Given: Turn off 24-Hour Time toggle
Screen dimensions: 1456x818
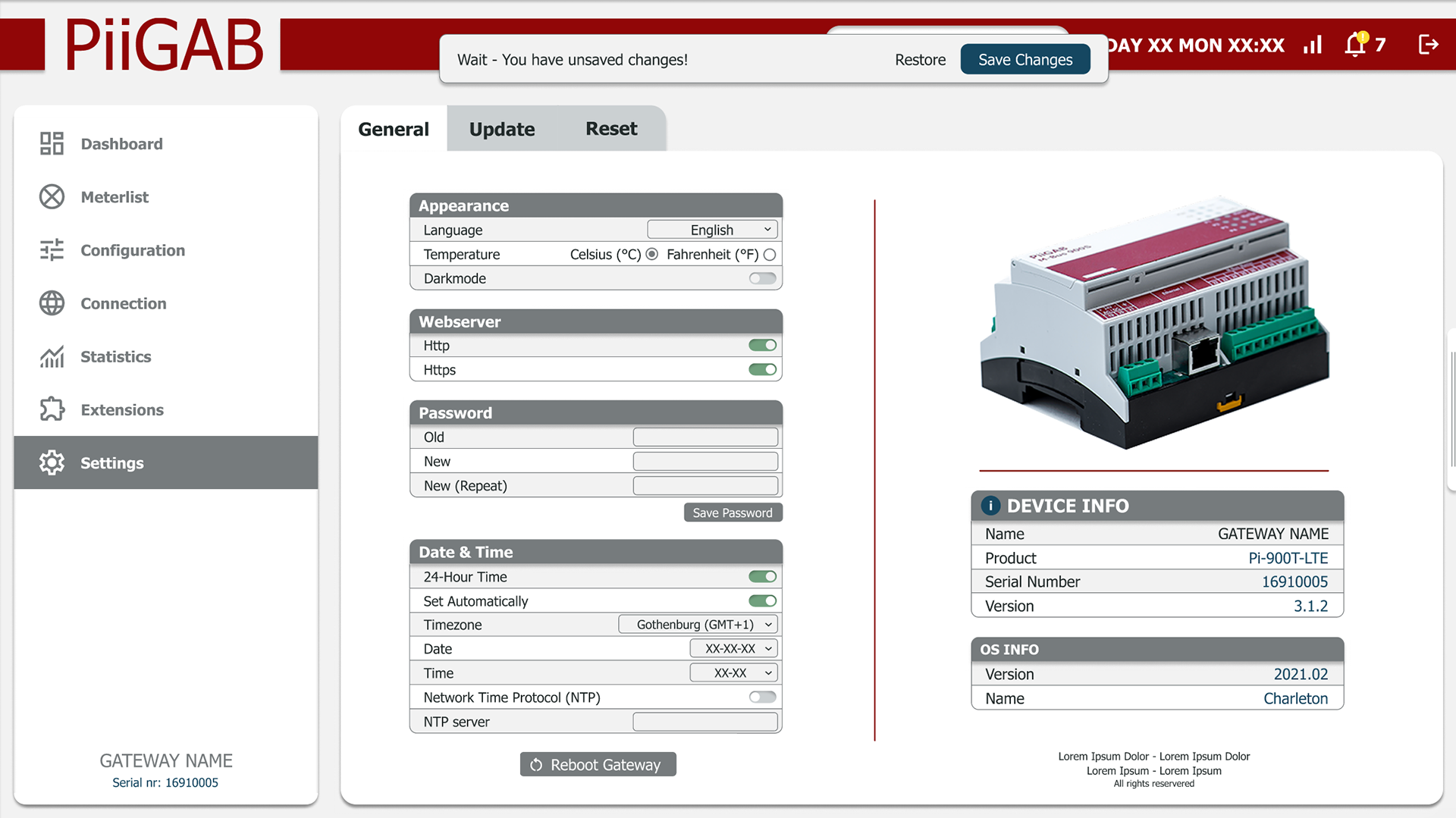Looking at the screenshot, I should pos(762,576).
